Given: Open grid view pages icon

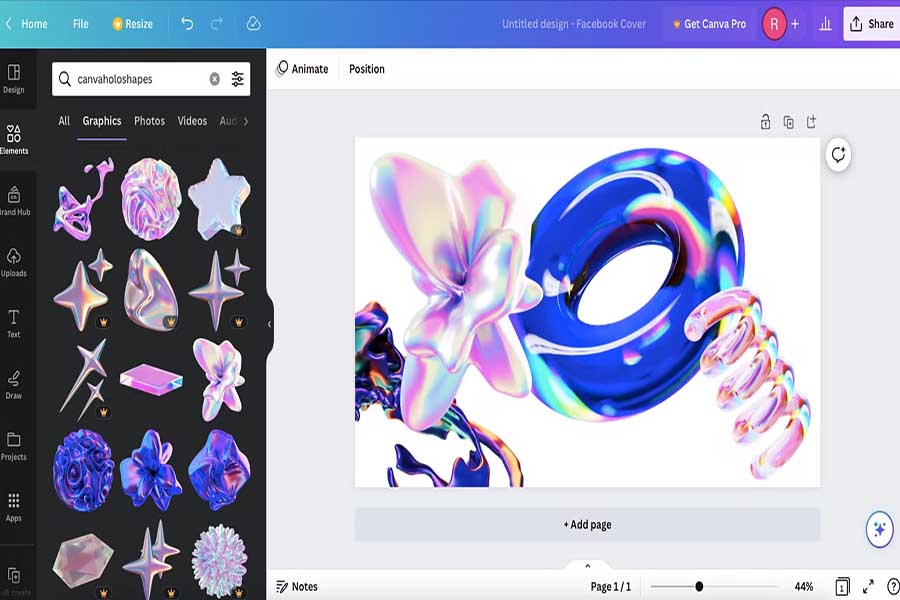Looking at the screenshot, I should coord(842,586).
